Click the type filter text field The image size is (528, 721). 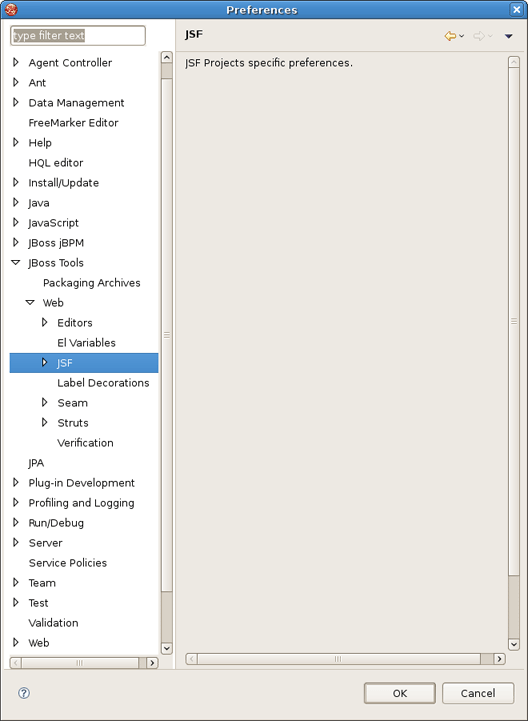(x=78, y=35)
